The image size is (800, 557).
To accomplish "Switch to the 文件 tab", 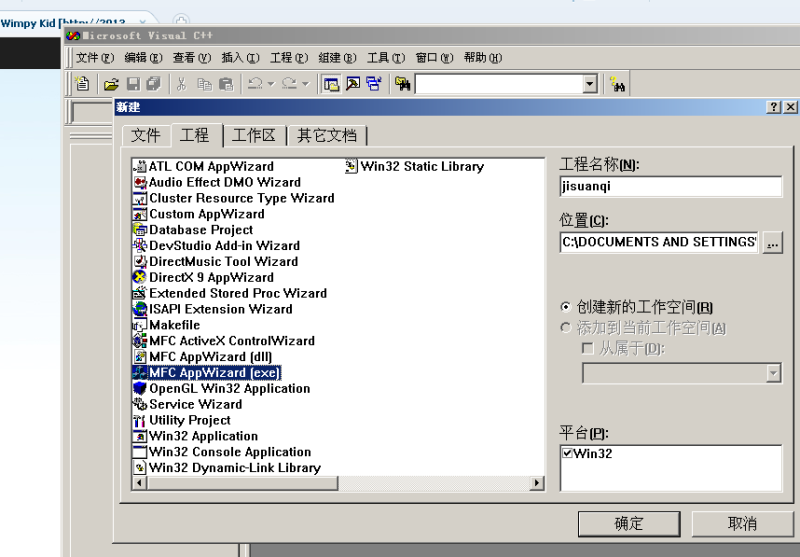I will click(146, 136).
